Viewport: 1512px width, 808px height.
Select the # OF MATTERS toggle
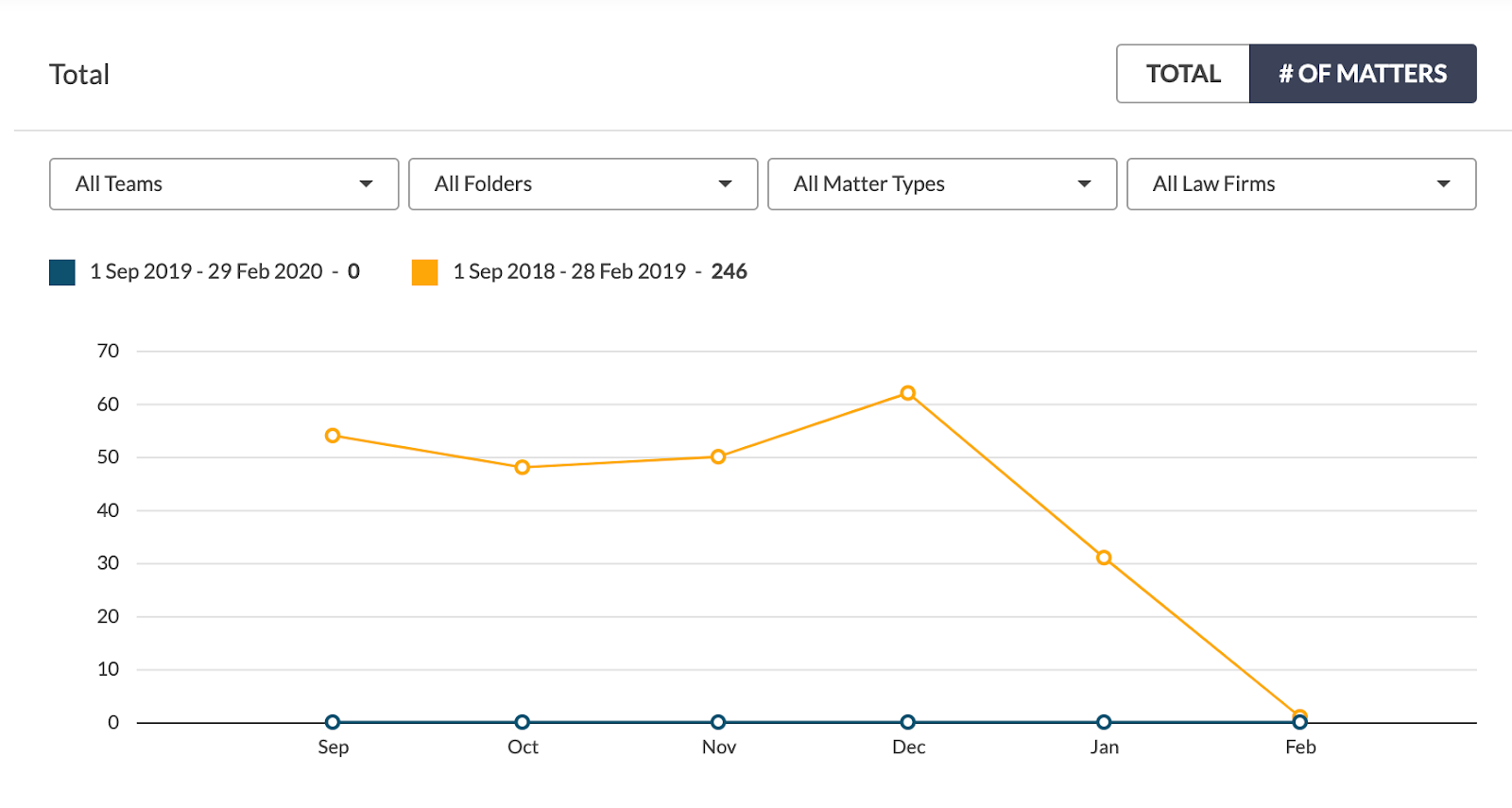[x=1363, y=74]
